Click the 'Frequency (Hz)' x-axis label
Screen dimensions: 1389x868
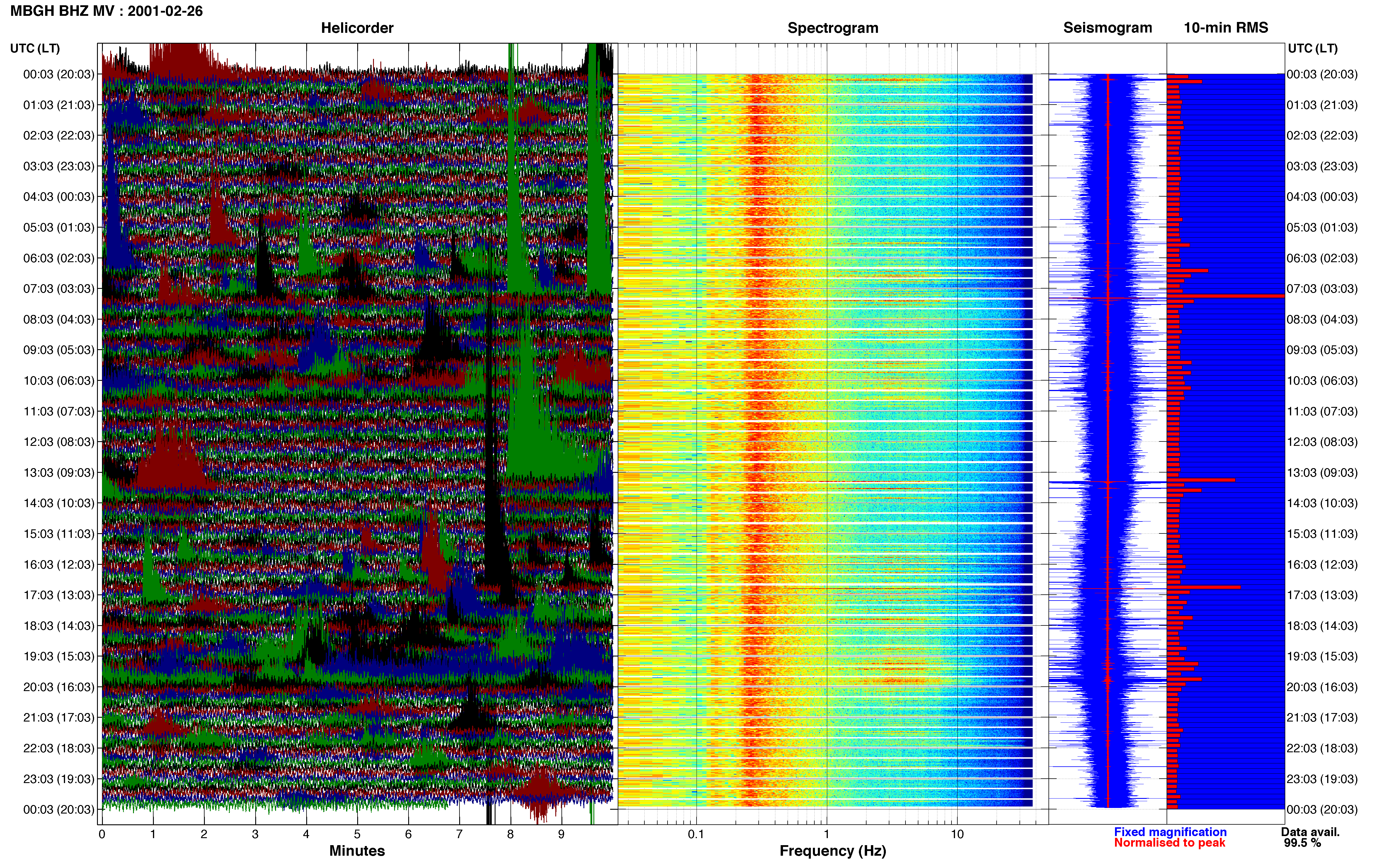pos(833,851)
